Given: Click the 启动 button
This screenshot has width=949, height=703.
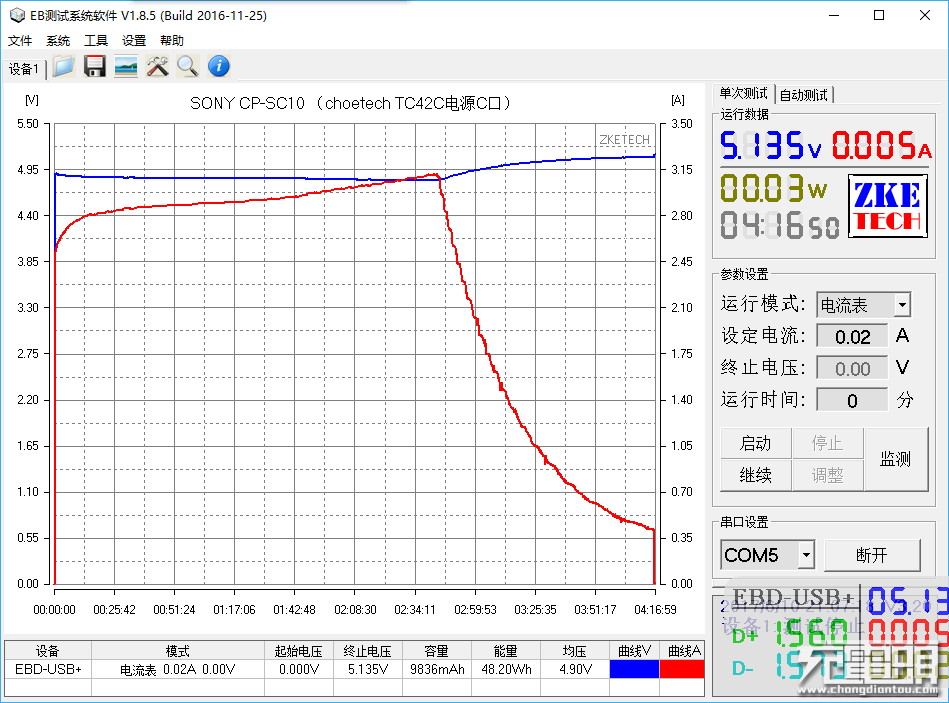Looking at the screenshot, I should pyautogui.click(x=755, y=443).
